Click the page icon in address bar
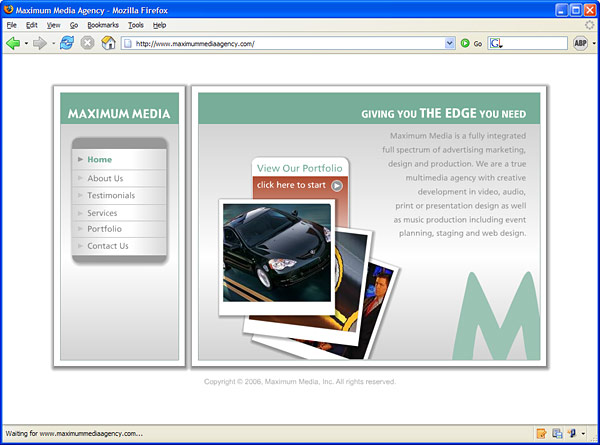 (128, 44)
